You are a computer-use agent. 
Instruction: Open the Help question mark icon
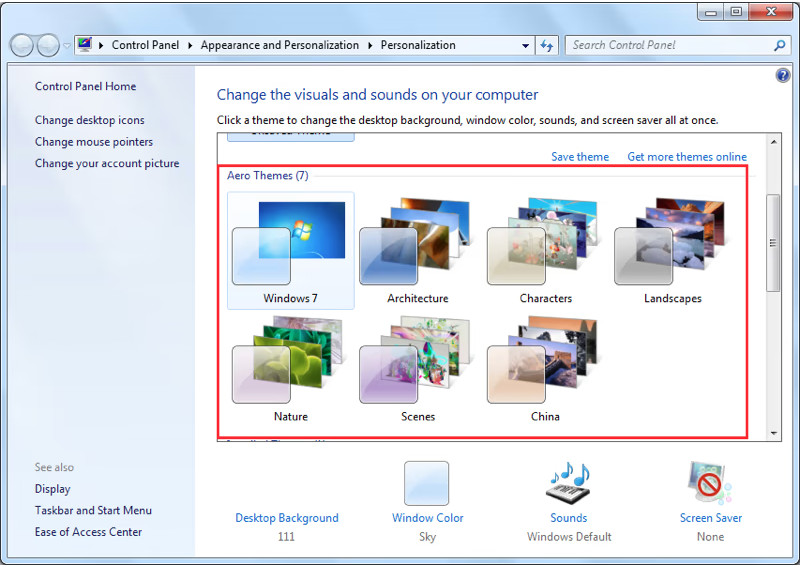782,76
